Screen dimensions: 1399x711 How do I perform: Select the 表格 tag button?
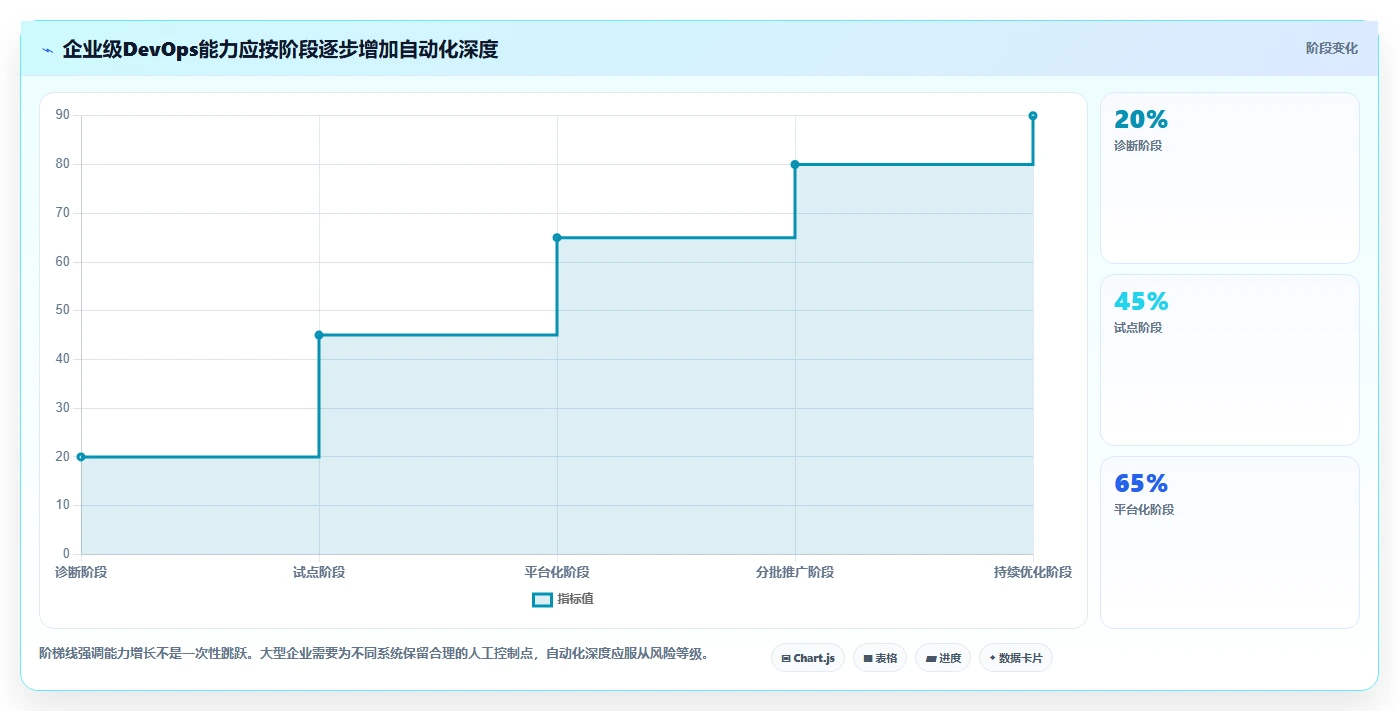coord(880,658)
